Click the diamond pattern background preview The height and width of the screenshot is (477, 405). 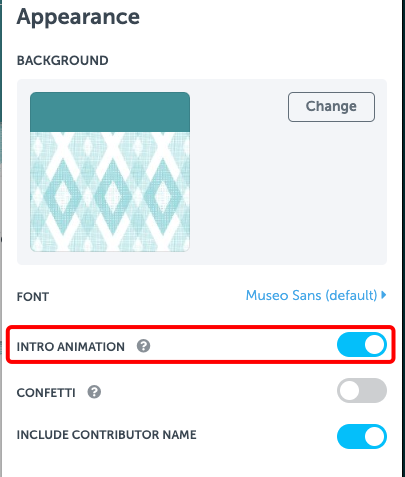click(x=110, y=192)
